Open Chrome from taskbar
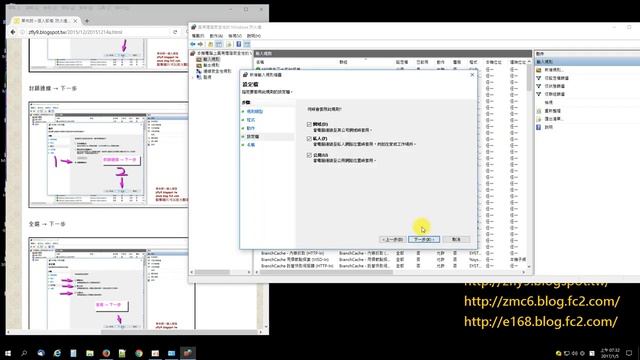The width and height of the screenshot is (640, 360). tap(139, 353)
